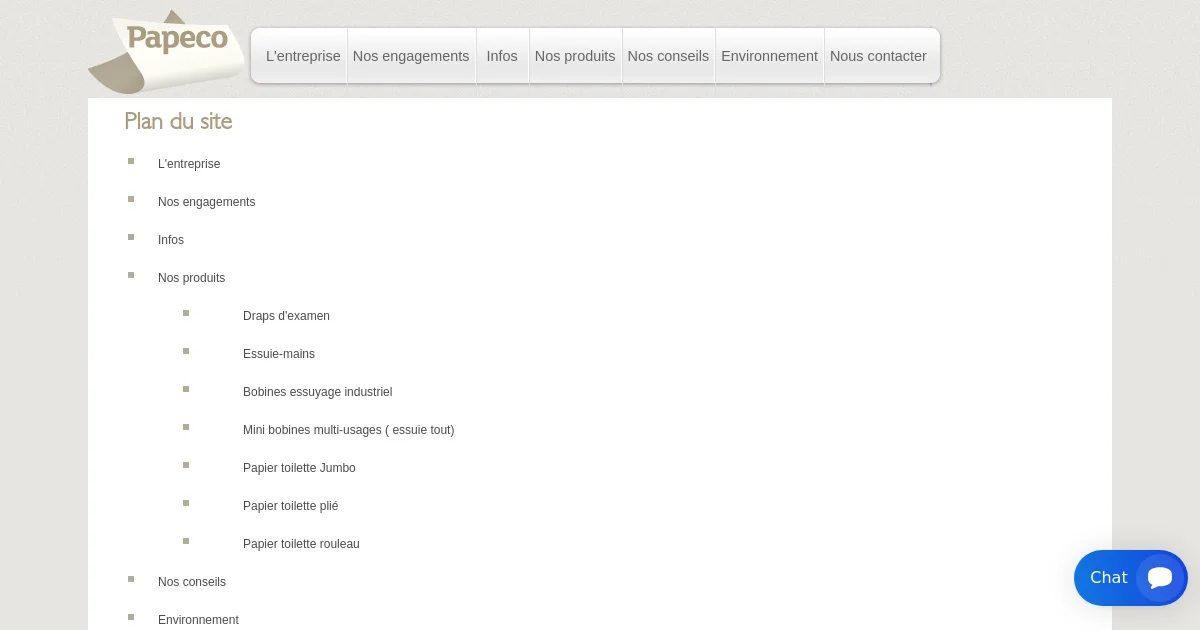Open L'entreprise in the top navigation menu

[303, 56]
